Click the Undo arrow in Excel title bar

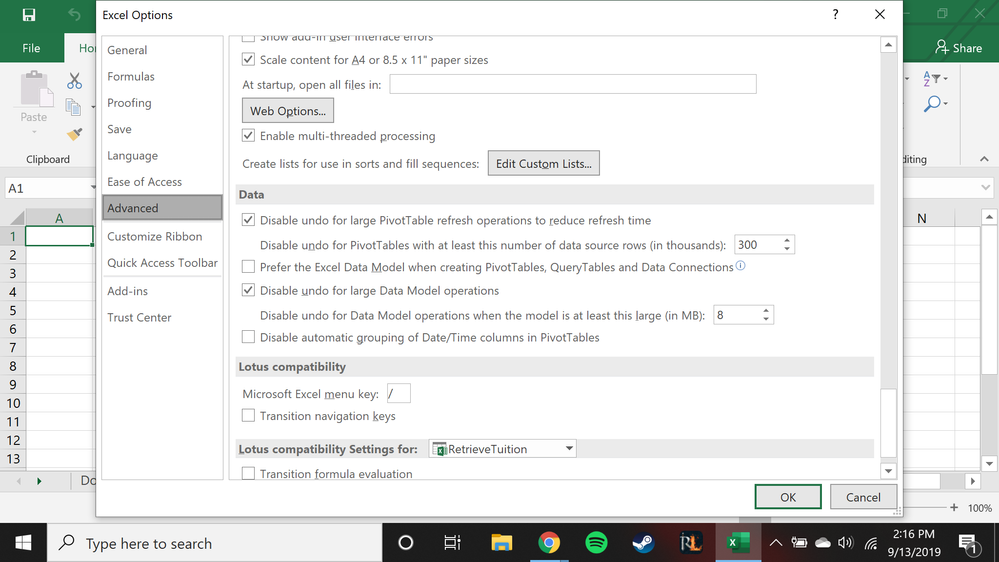point(74,15)
